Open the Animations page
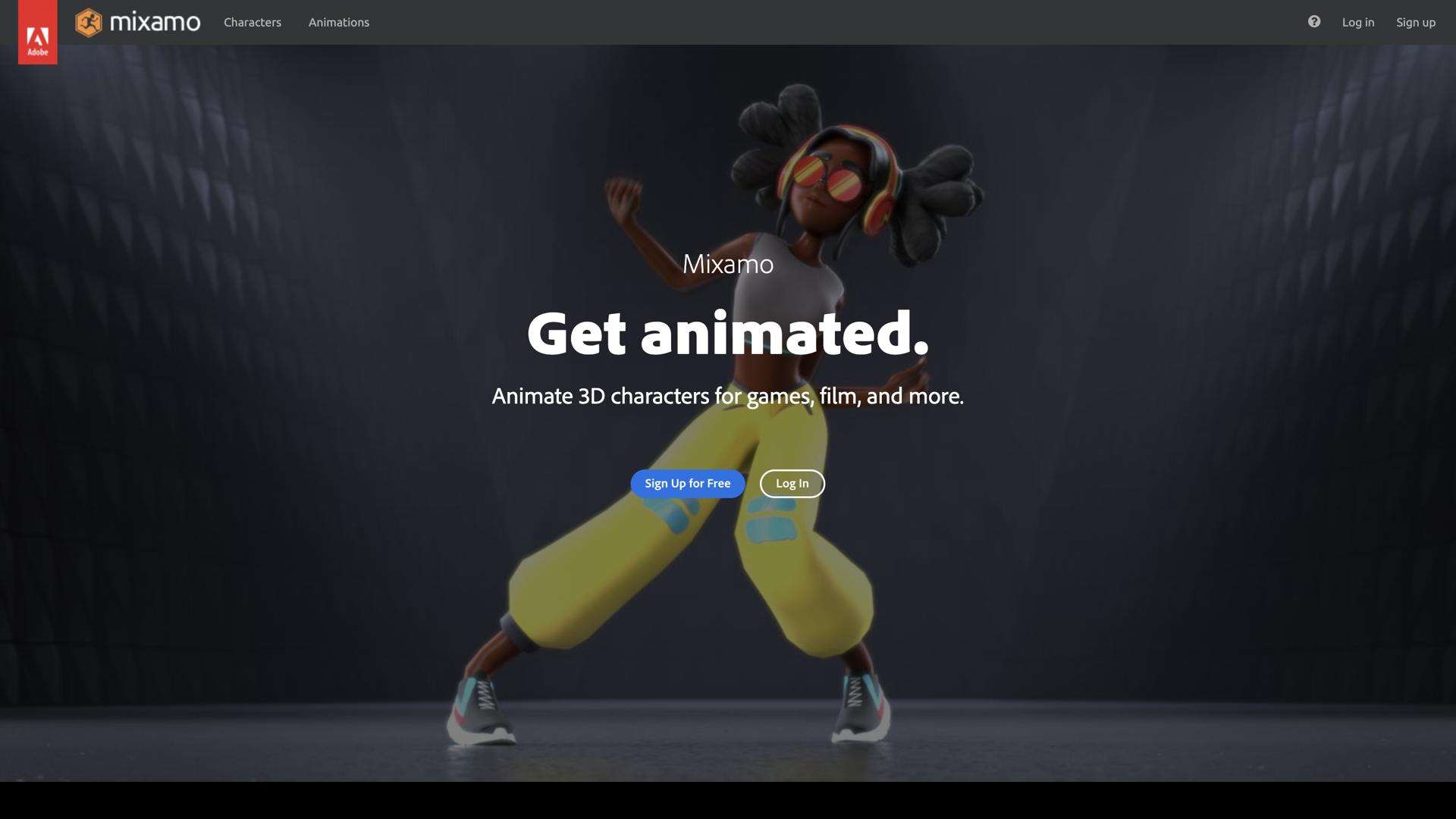The image size is (1456, 819). click(x=338, y=23)
